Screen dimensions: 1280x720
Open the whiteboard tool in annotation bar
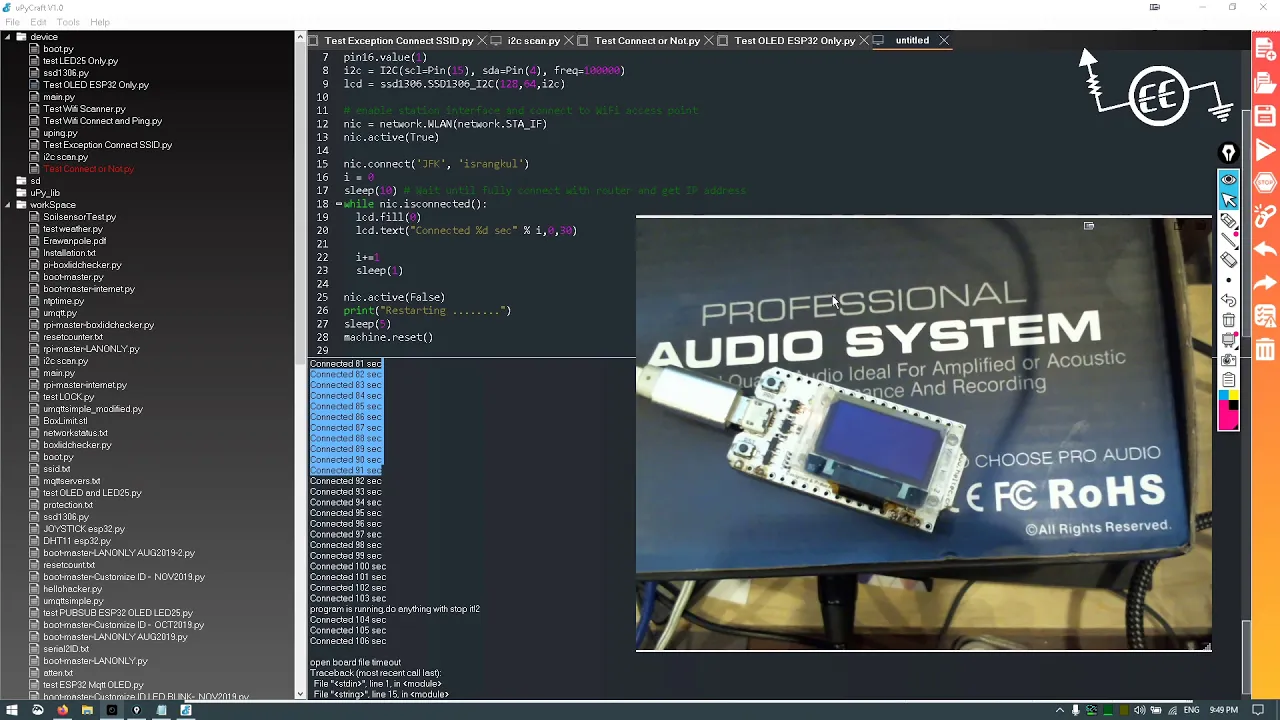(x=1228, y=340)
